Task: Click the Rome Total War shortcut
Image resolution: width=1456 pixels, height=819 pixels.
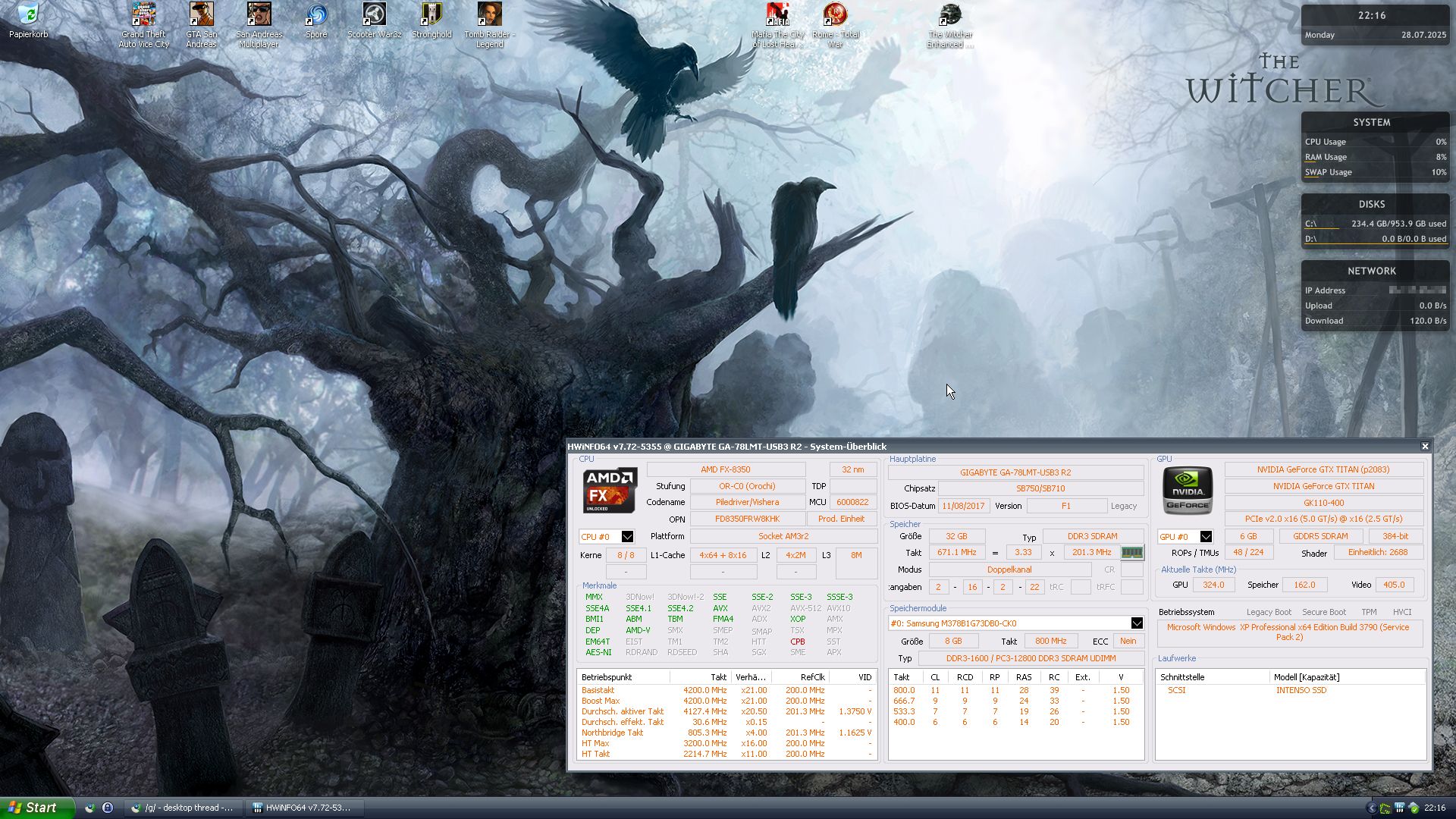Action: point(835,24)
